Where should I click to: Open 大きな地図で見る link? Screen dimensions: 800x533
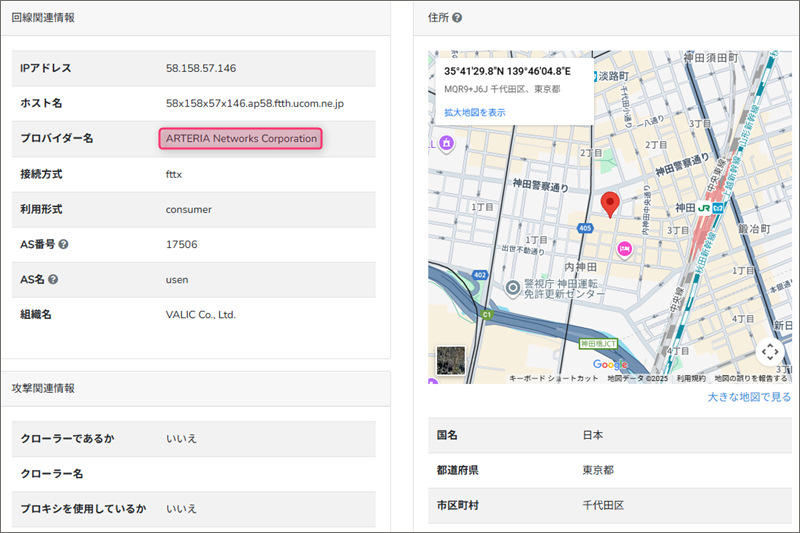point(749,397)
